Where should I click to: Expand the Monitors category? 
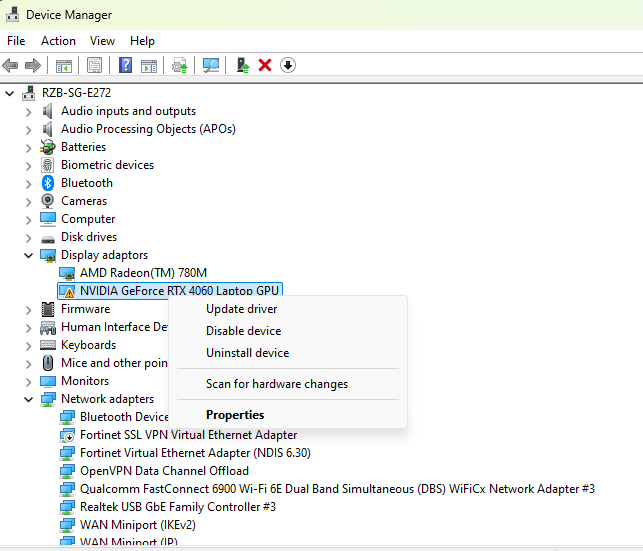pos(28,382)
